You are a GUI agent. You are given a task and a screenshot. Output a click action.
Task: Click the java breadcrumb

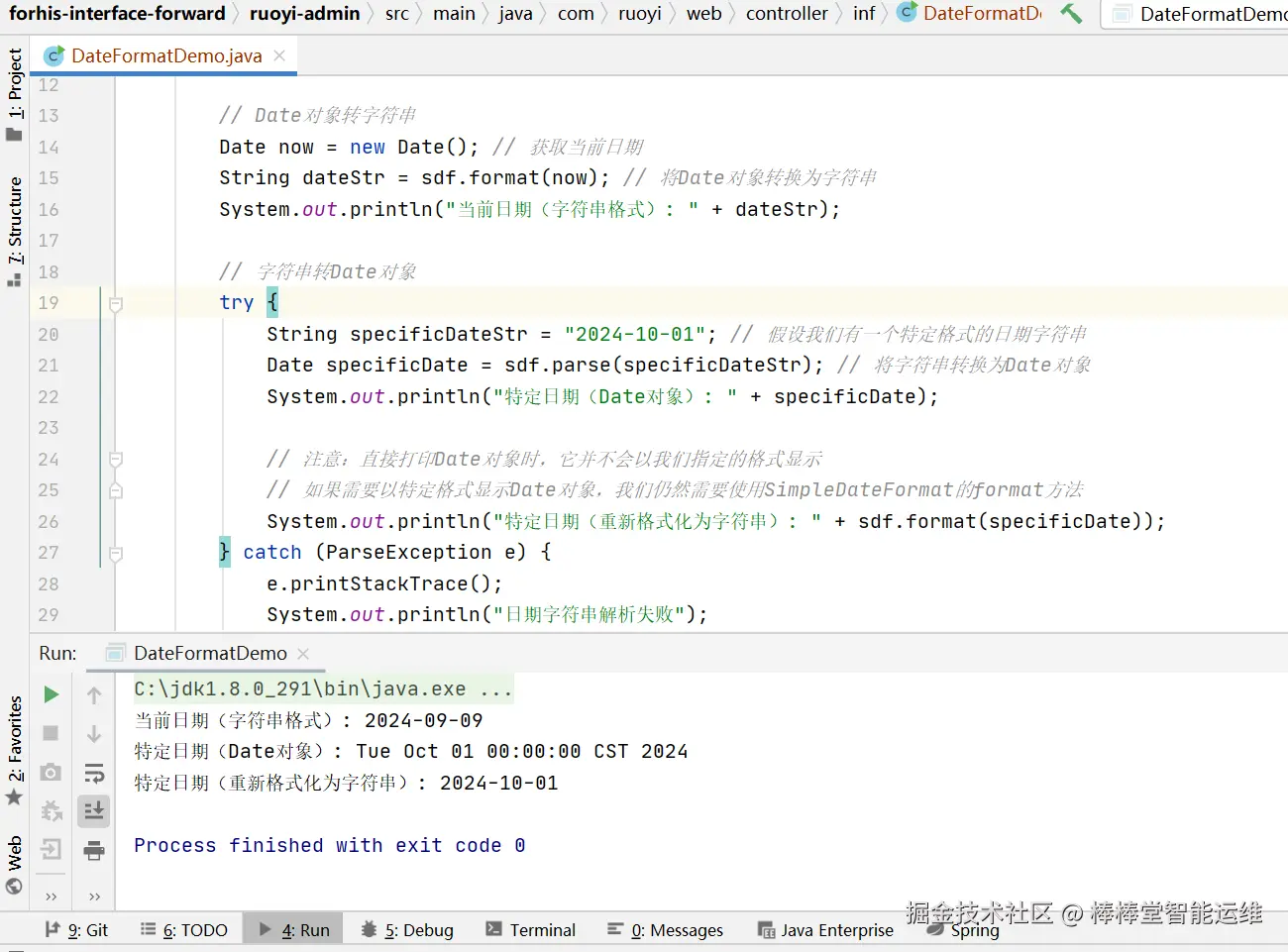(515, 13)
